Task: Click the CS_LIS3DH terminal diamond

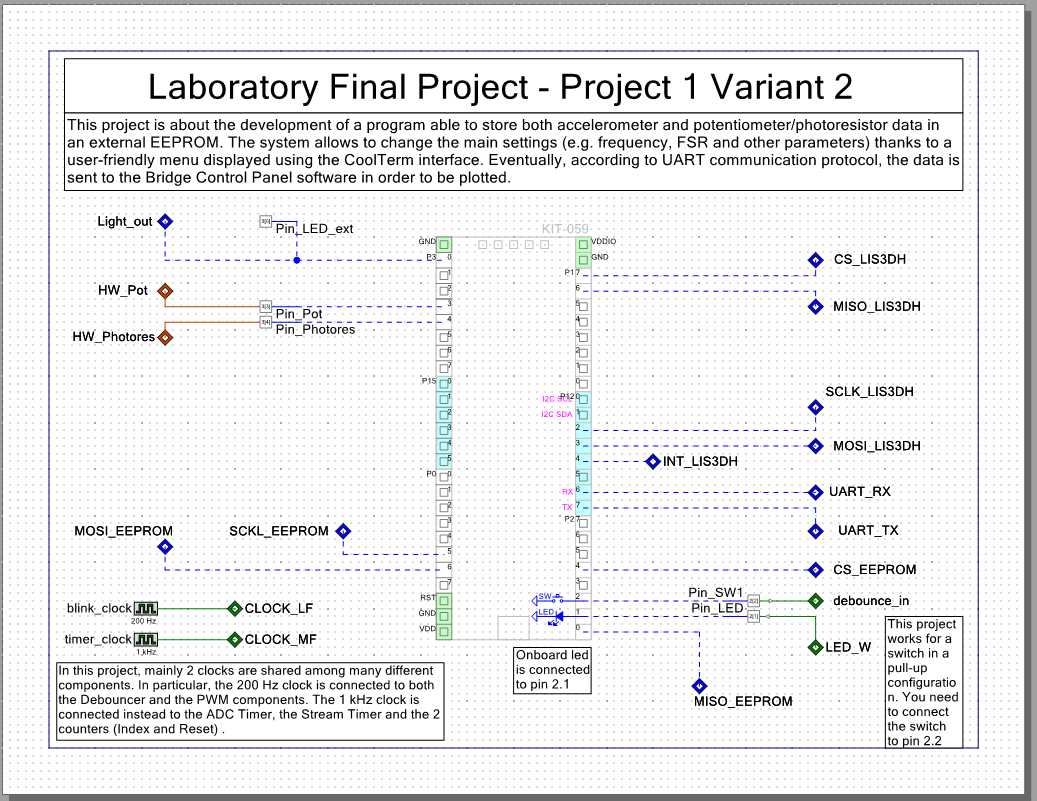Action: coord(815,259)
